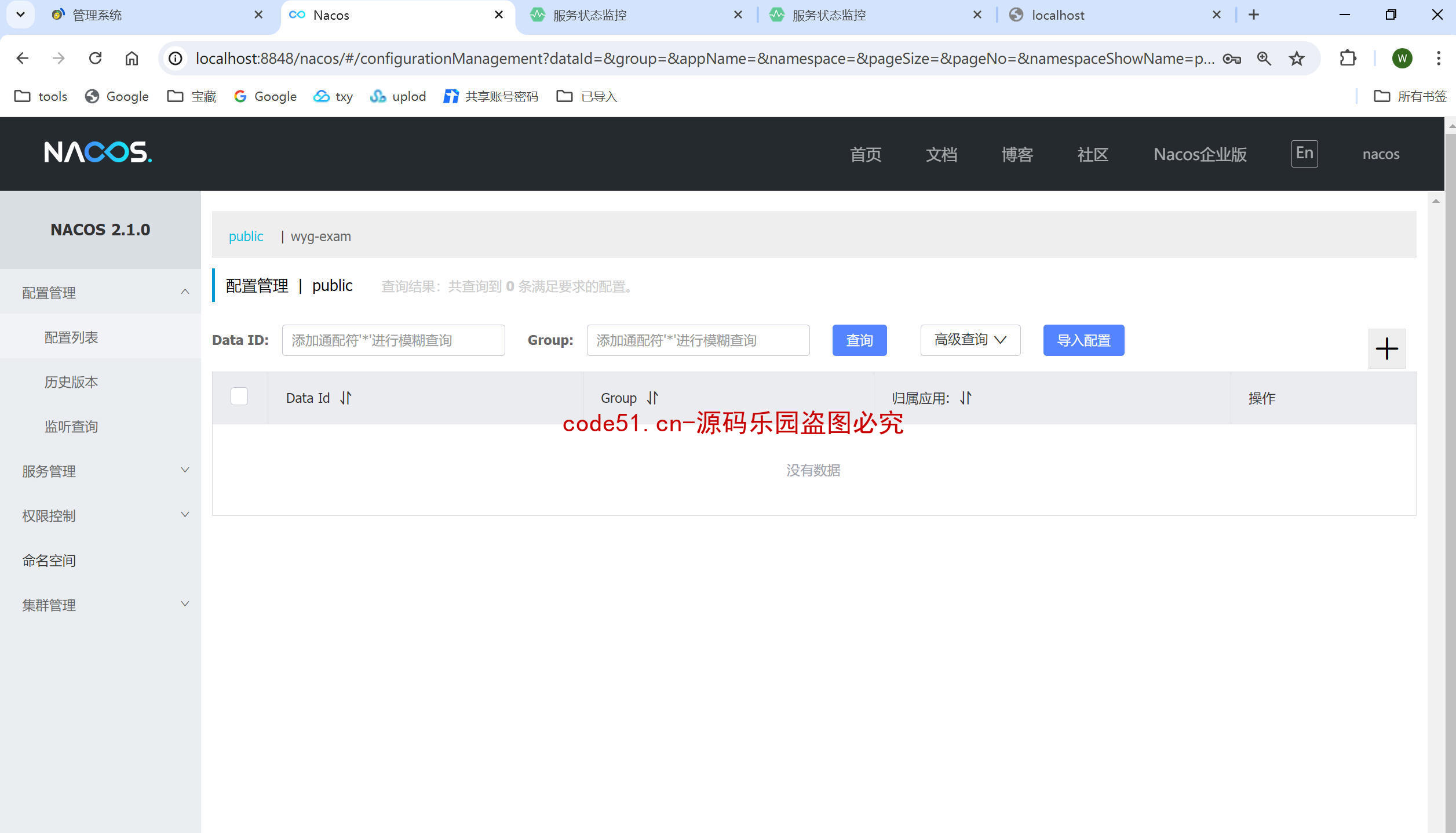Screen dimensions: 1456x833
Task: Open the nacos user menu
Action: [1381, 154]
